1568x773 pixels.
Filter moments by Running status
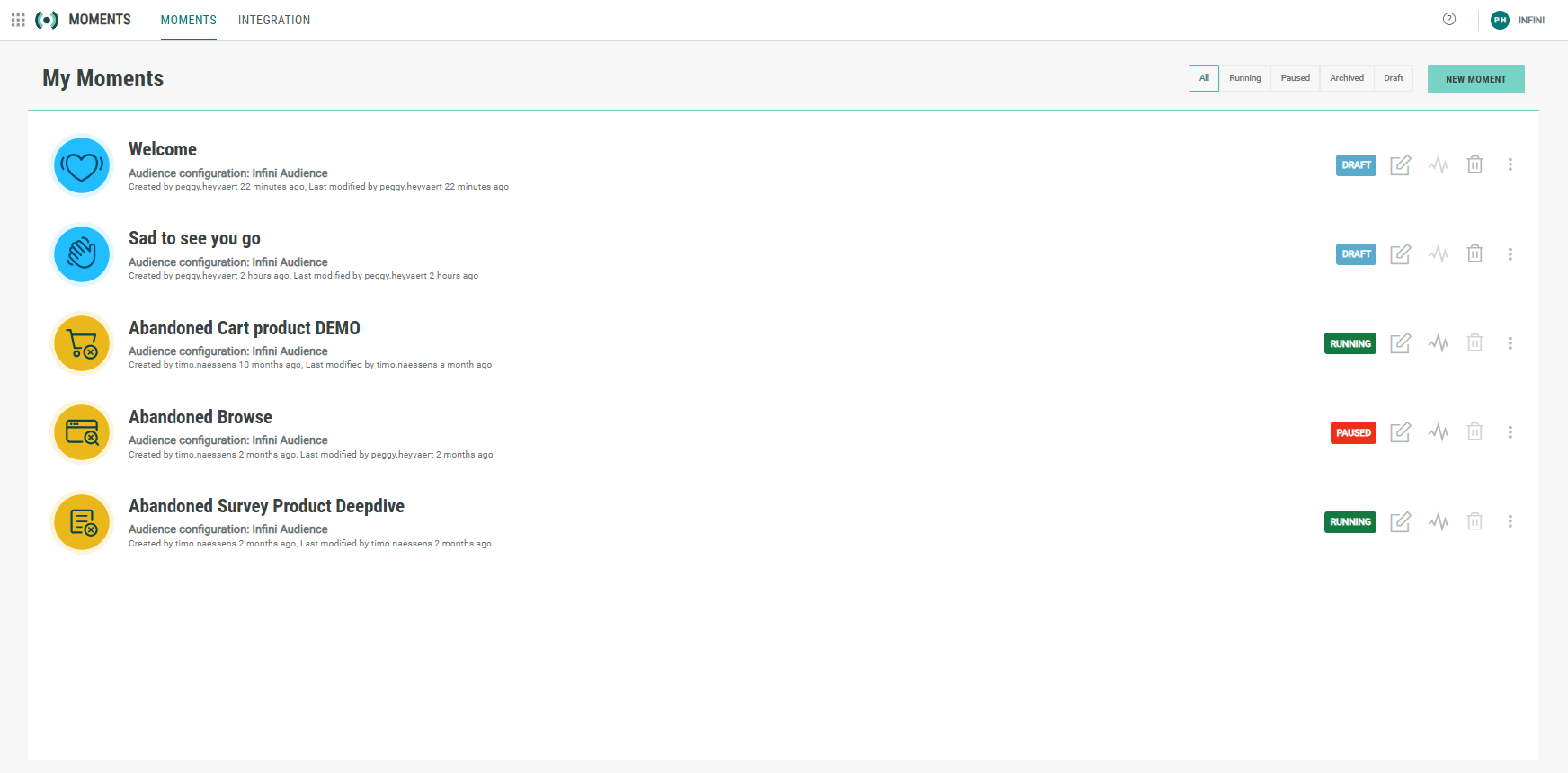(x=1244, y=78)
